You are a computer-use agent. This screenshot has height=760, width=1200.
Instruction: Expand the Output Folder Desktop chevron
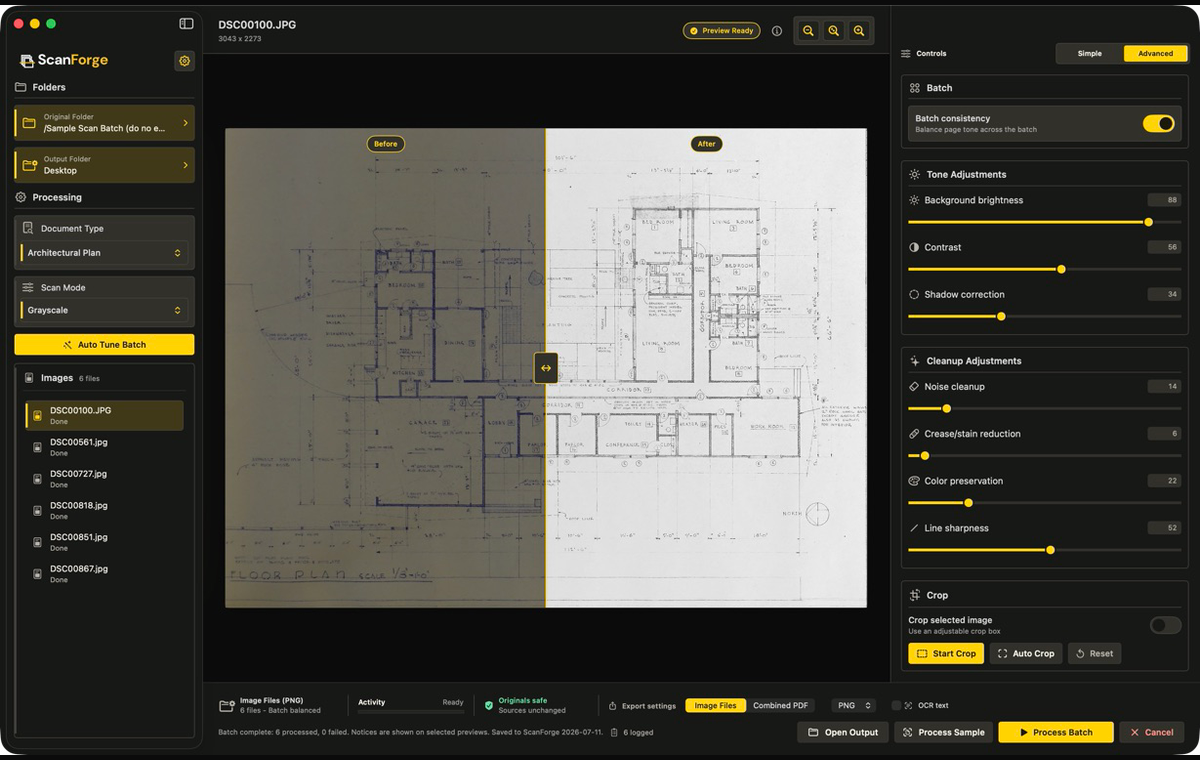[185, 165]
